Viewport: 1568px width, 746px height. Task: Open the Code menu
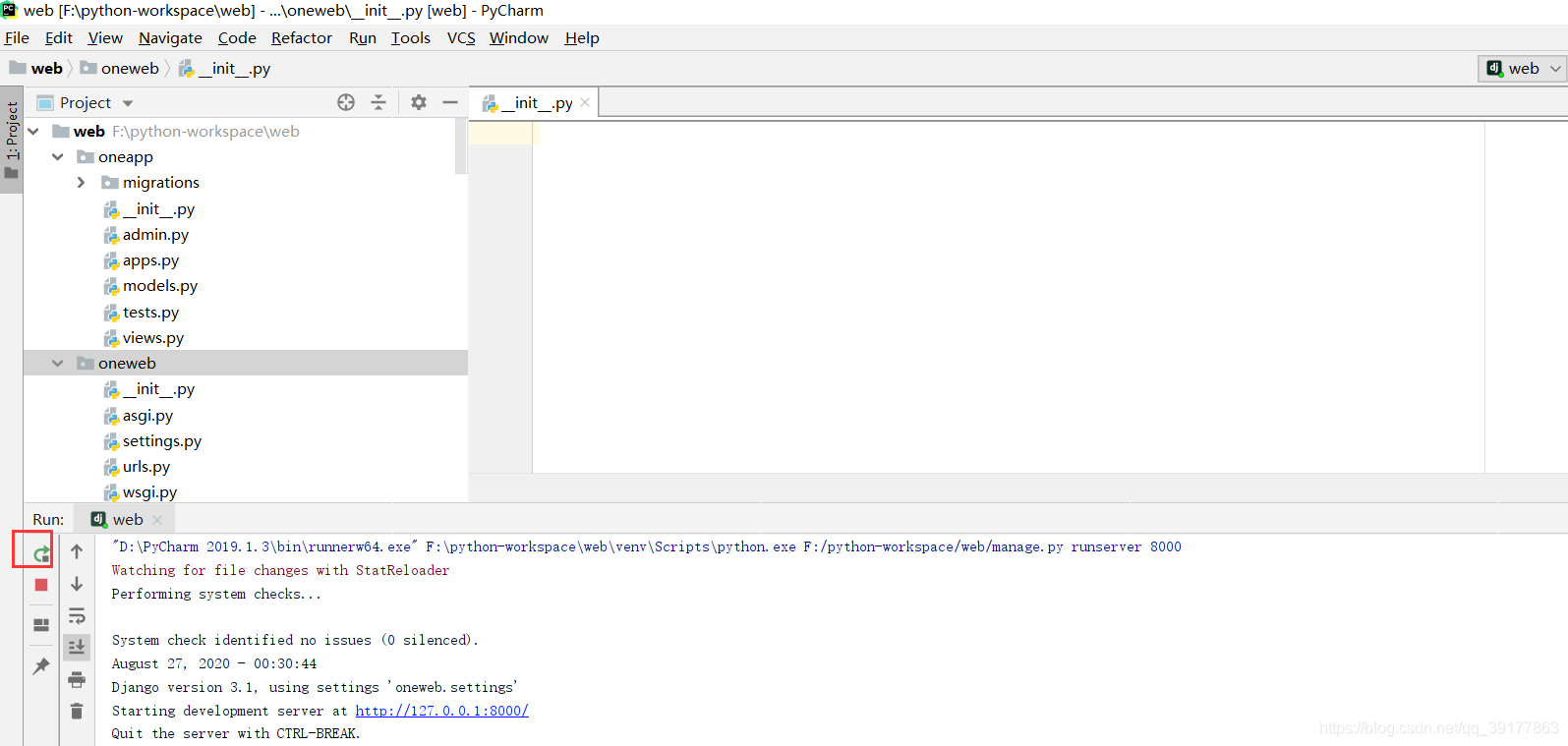point(237,37)
